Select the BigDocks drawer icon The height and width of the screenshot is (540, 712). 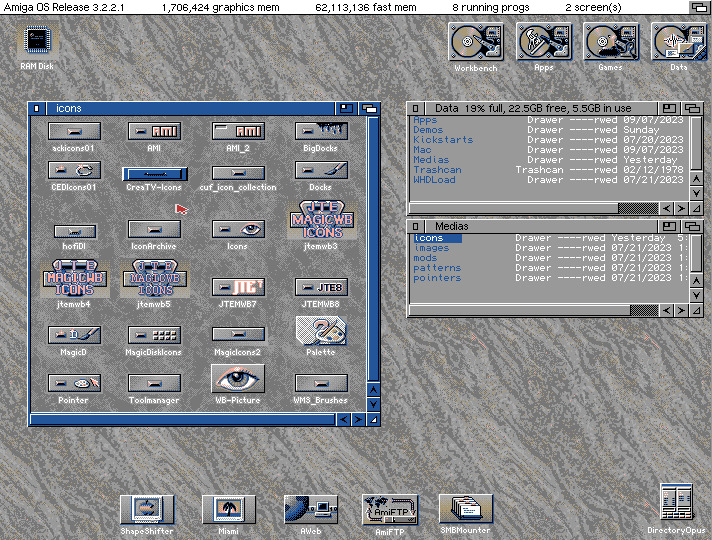[321, 132]
